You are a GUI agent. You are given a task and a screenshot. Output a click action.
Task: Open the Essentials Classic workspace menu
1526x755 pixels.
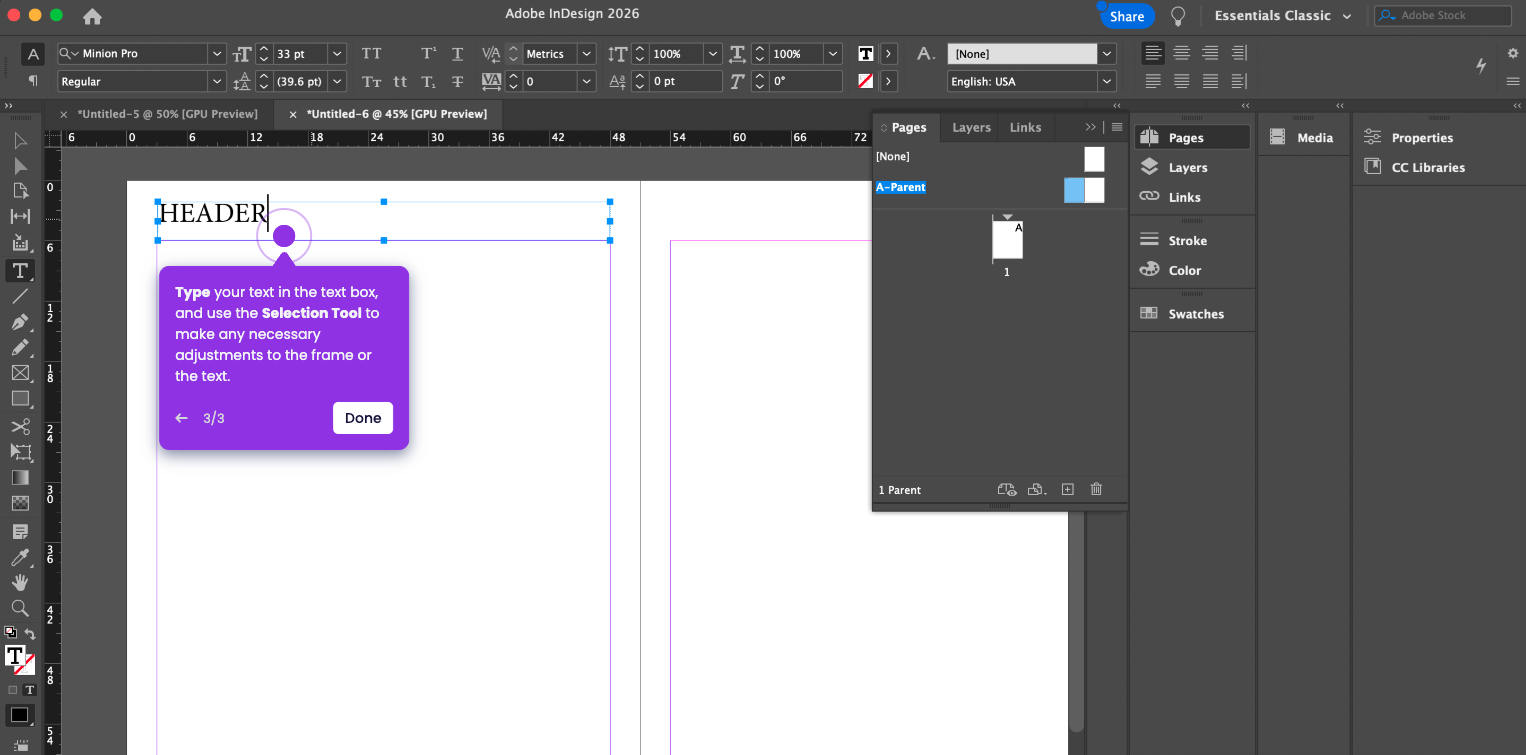tap(1282, 16)
